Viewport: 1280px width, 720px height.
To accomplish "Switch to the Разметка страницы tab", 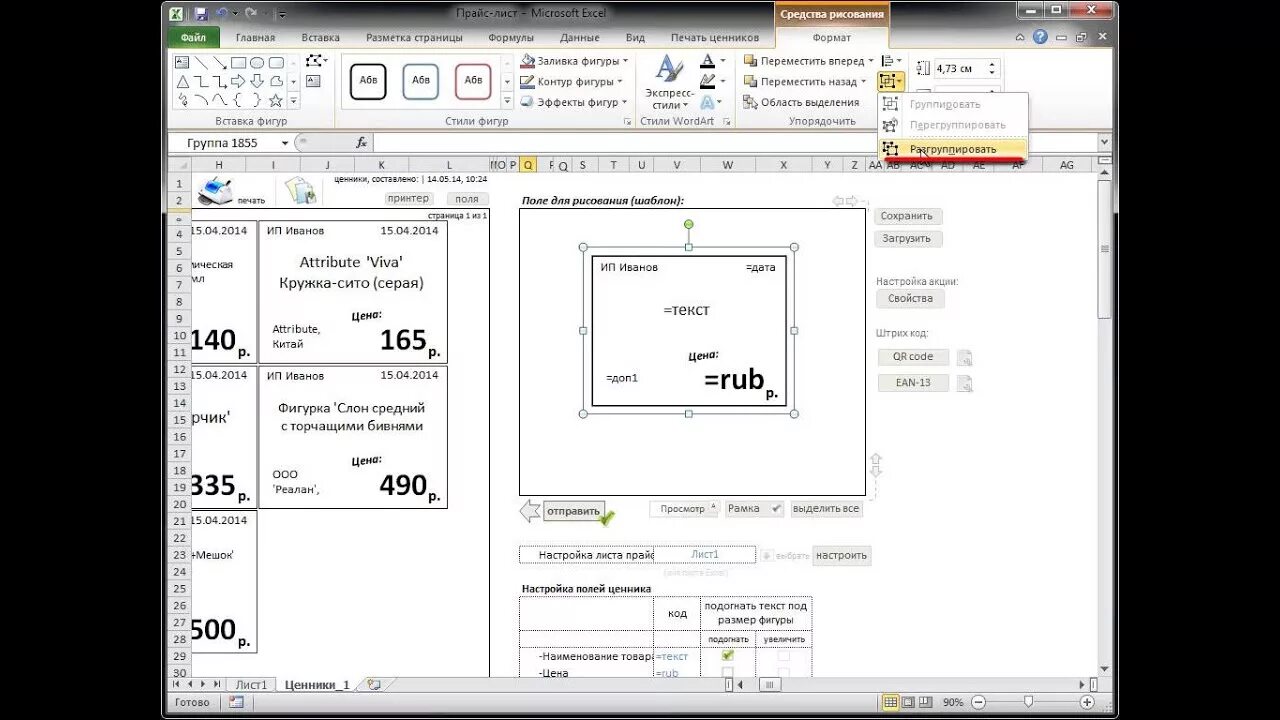I will click(x=414, y=38).
